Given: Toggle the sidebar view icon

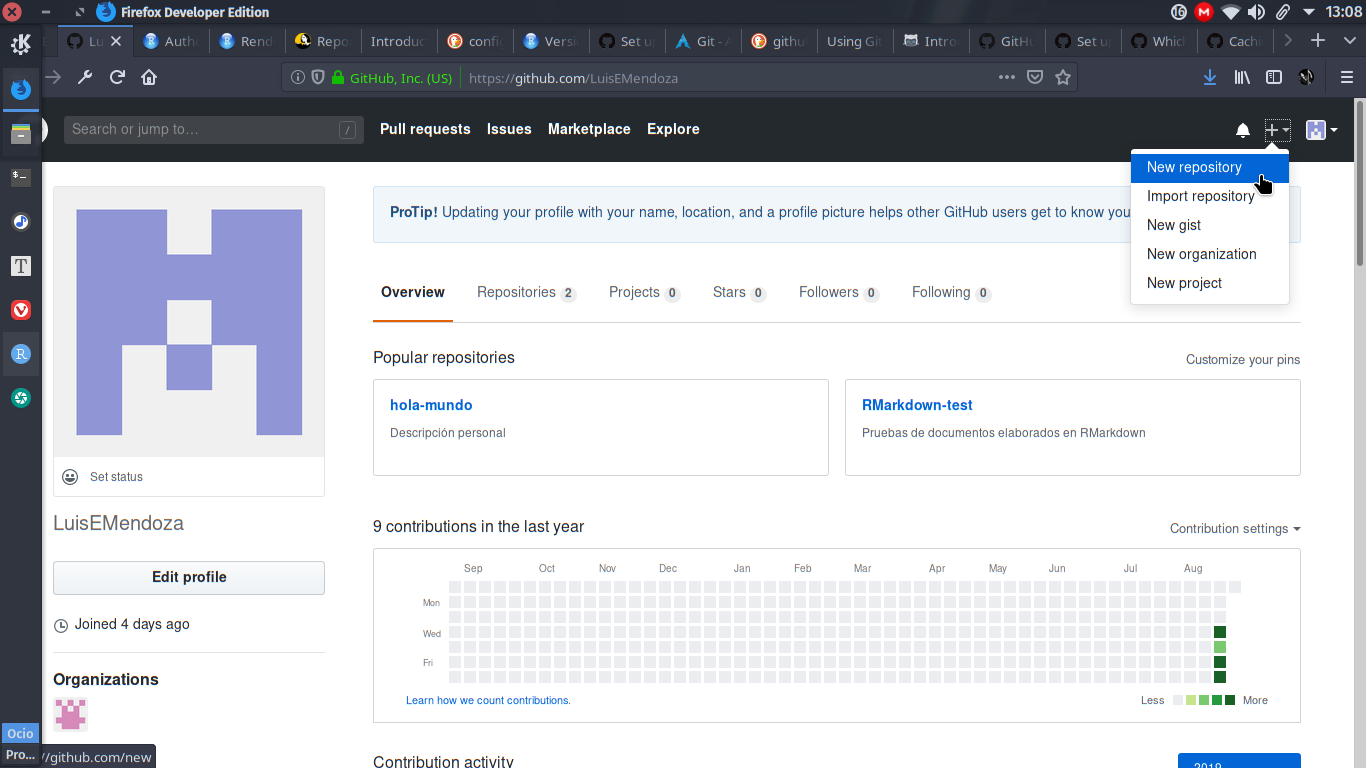Looking at the screenshot, I should click(x=1274, y=77).
